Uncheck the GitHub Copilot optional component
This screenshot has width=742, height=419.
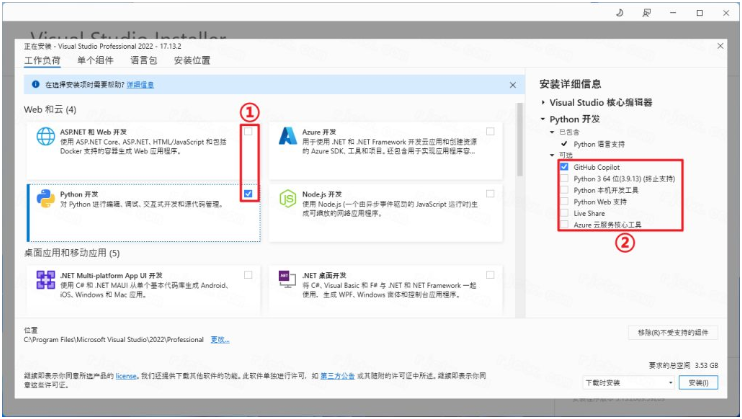pyautogui.click(x=564, y=167)
